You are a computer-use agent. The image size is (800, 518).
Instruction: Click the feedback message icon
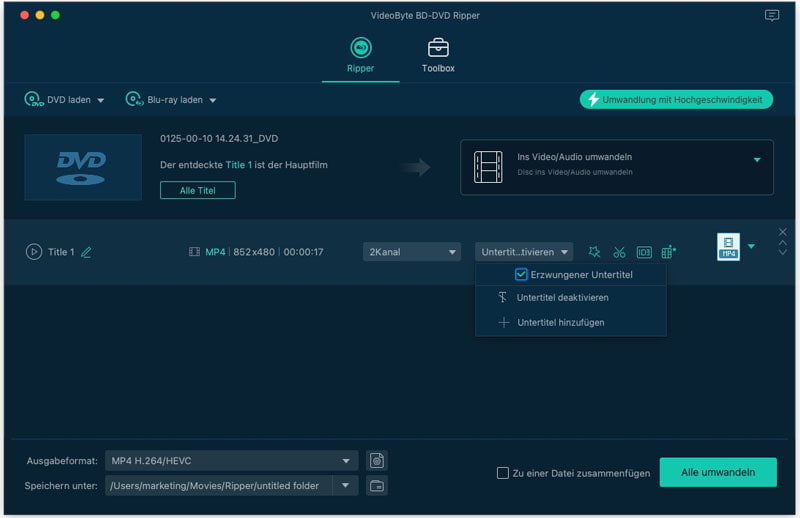(x=771, y=15)
